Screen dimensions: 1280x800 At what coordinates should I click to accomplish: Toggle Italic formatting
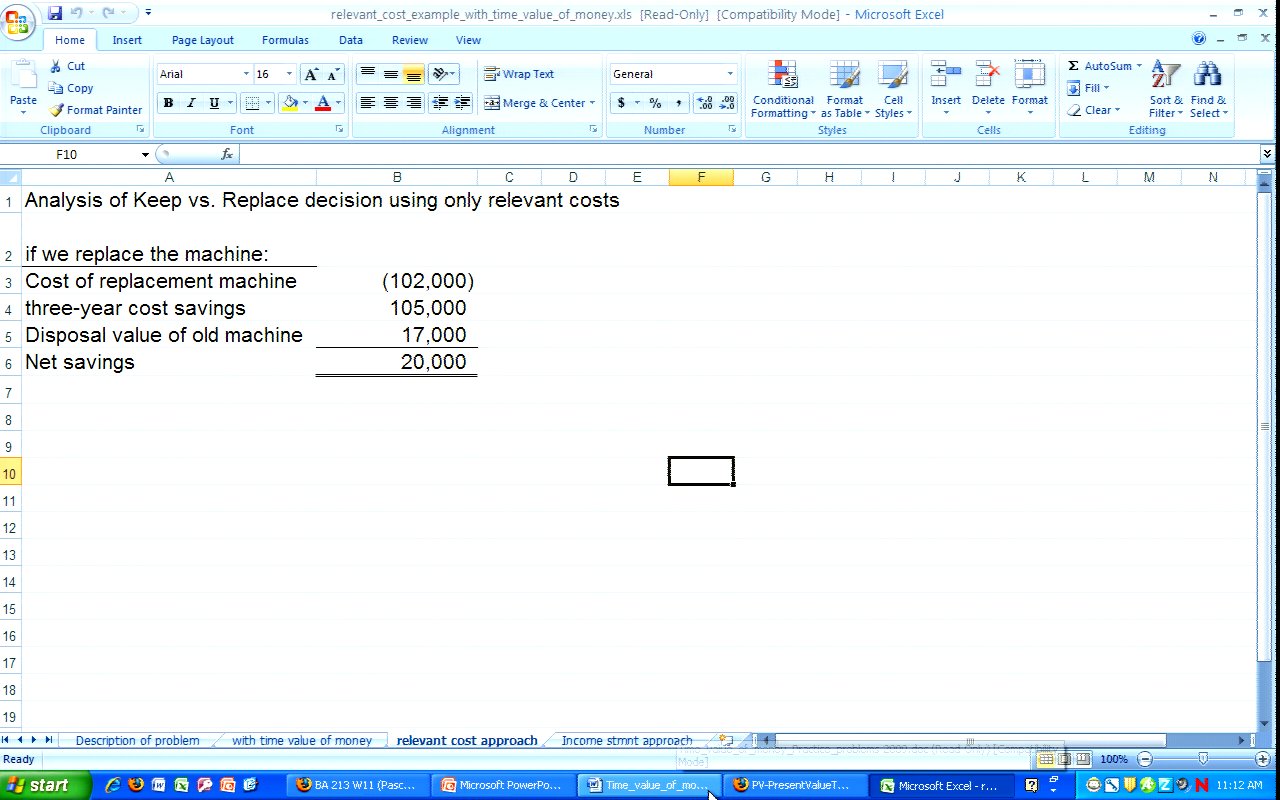tap(191, 103)
